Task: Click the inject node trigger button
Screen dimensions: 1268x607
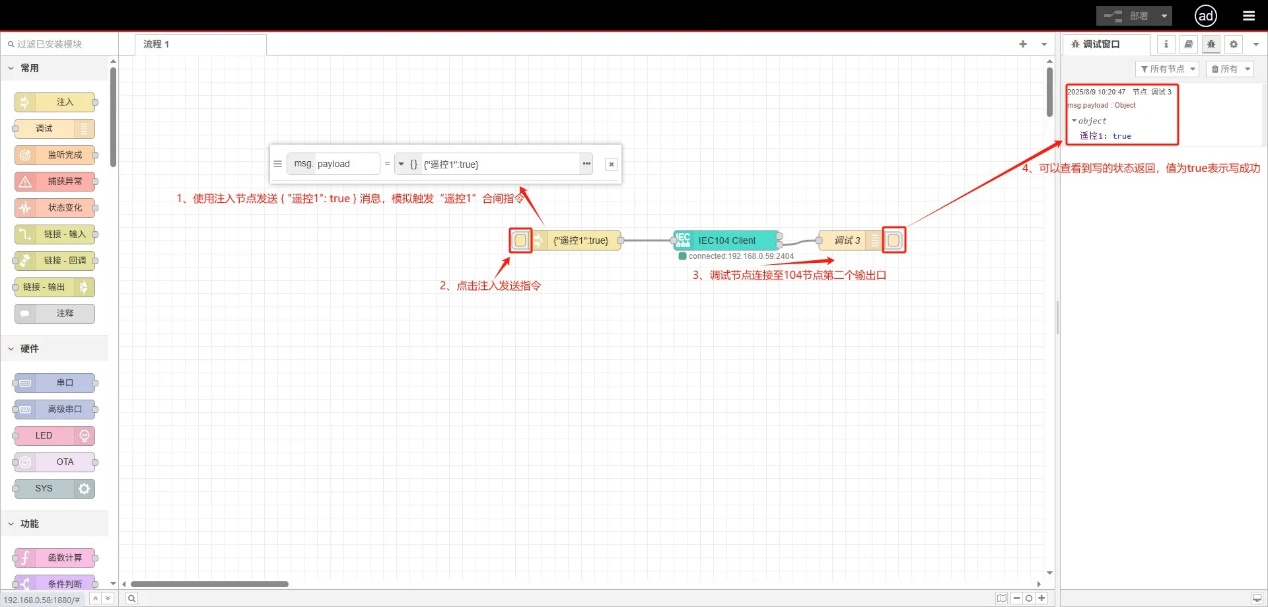Action: 520,240
